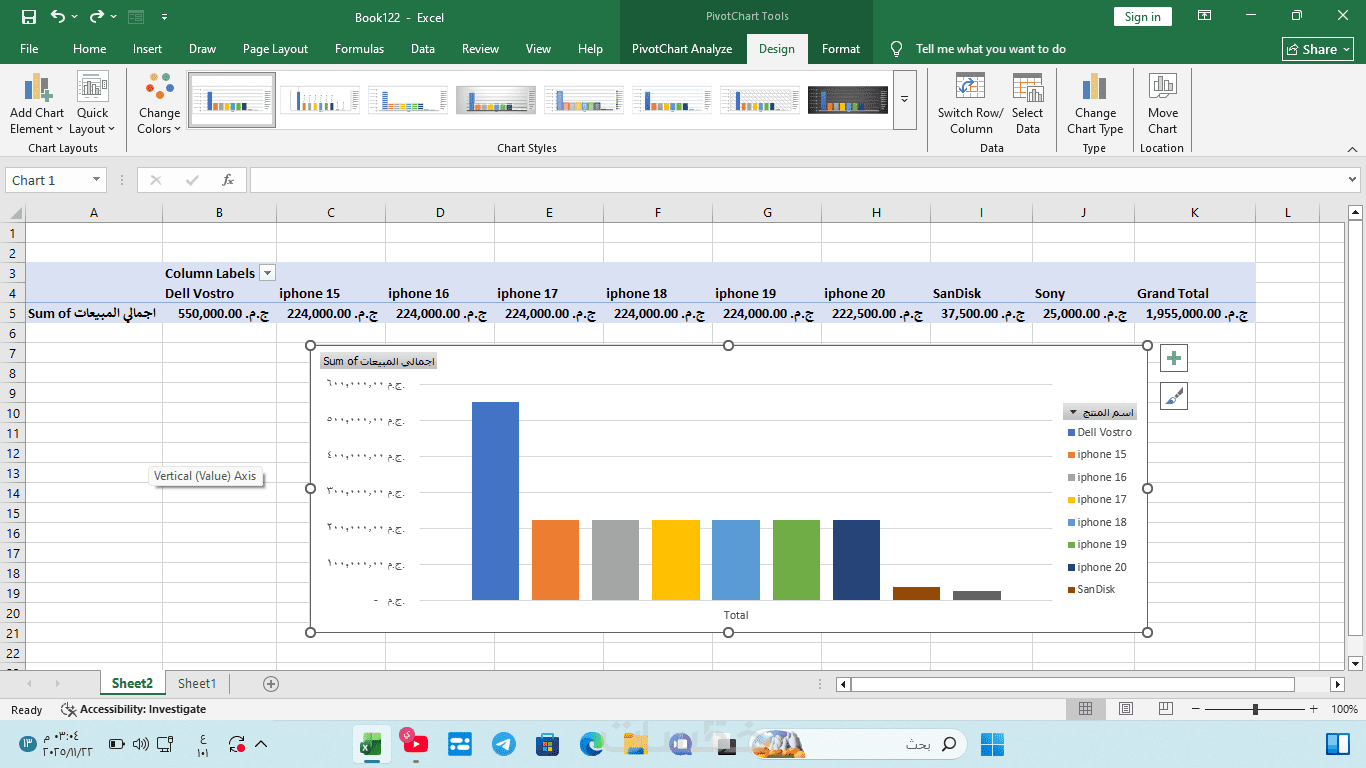Move the chart to another location
1366x768 pixels.
click(x=1162, y=102)
